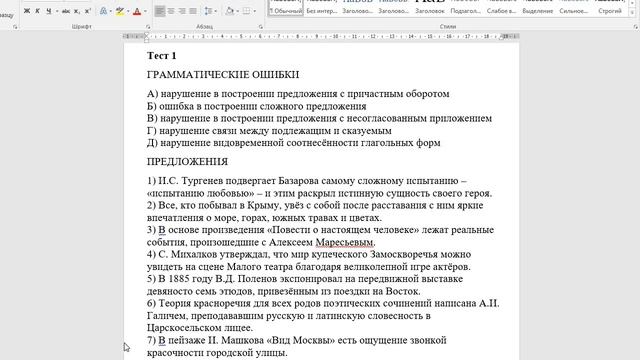Viewport: 640px width, 360px height.
Task: Apply the Заголовок style
Action: [429, 7]
